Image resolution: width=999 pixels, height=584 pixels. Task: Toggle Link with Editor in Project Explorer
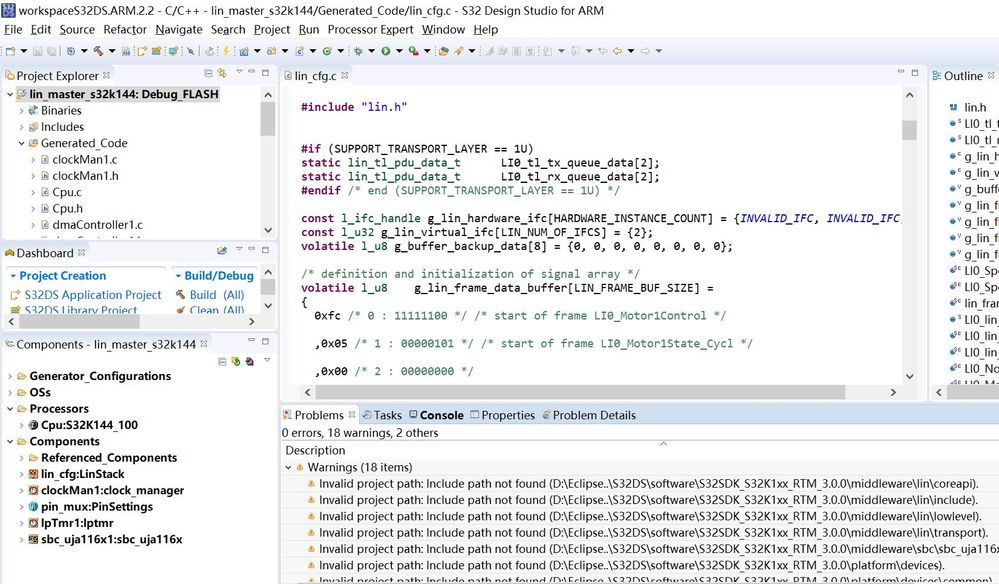[222, 73]
